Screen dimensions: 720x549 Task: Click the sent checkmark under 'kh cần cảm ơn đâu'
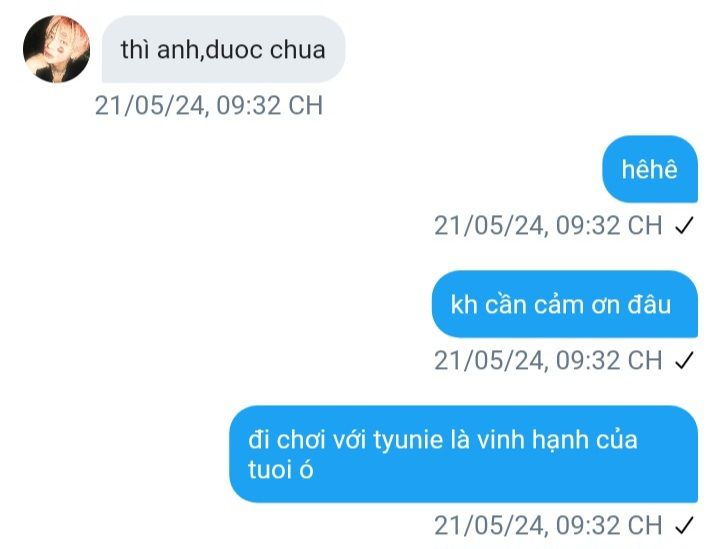684,360
